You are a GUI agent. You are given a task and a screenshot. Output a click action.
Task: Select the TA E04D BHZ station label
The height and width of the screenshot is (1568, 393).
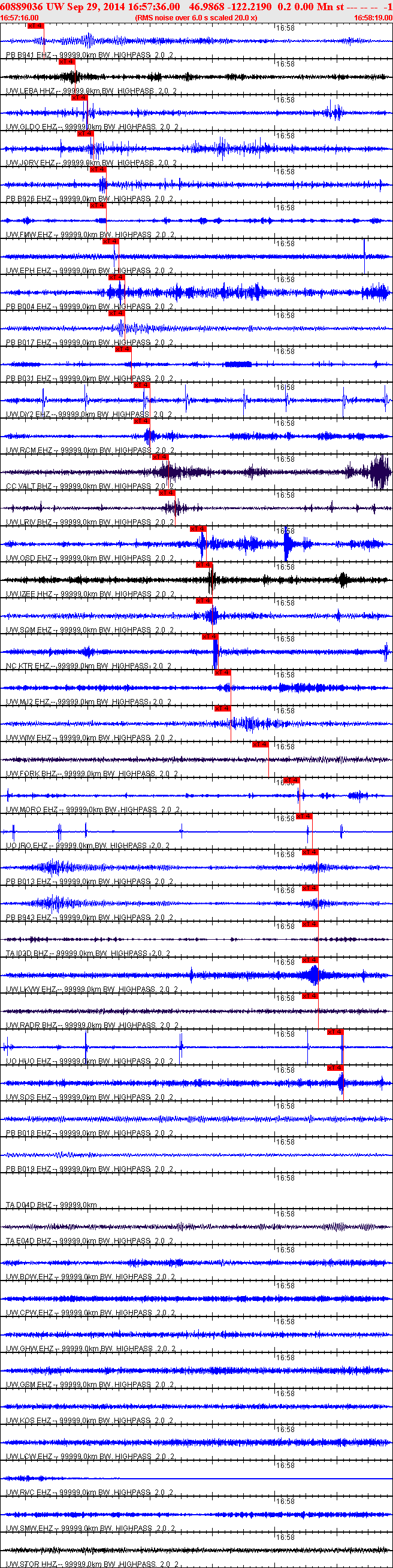(90, 1240)
